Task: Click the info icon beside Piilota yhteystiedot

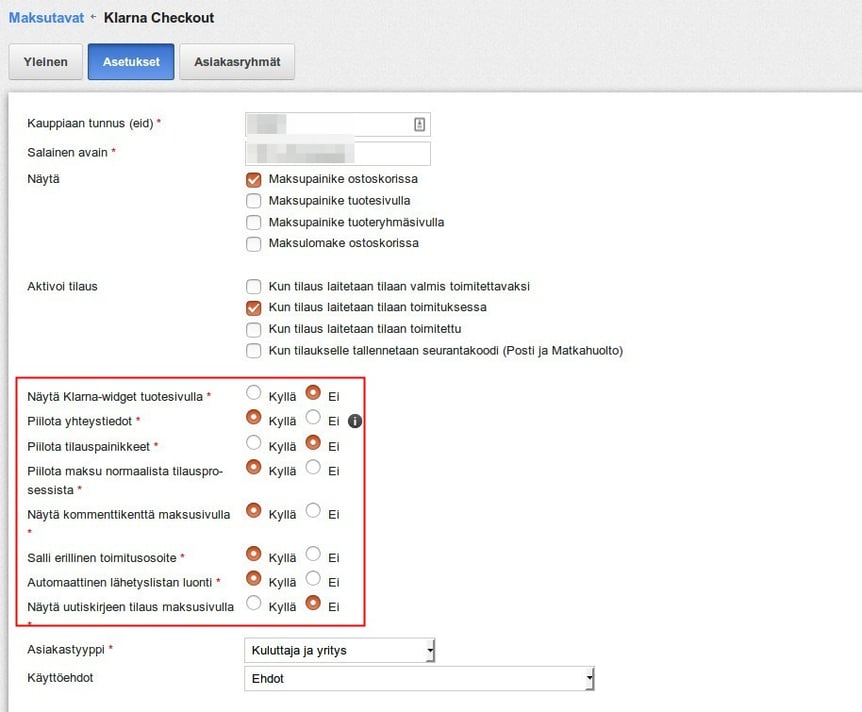Action: click(355, 421)
